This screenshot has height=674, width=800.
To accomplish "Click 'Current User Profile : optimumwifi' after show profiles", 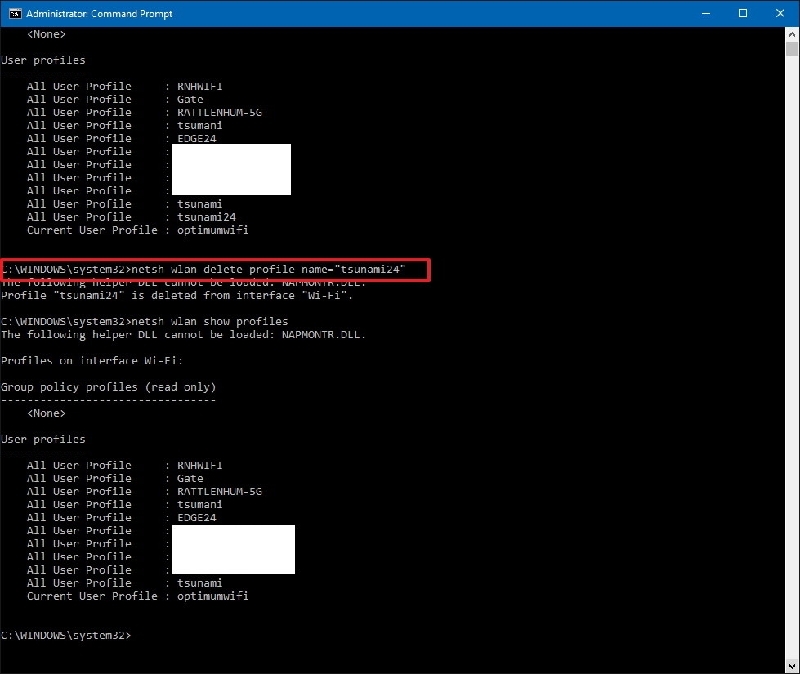I will 138,596.
